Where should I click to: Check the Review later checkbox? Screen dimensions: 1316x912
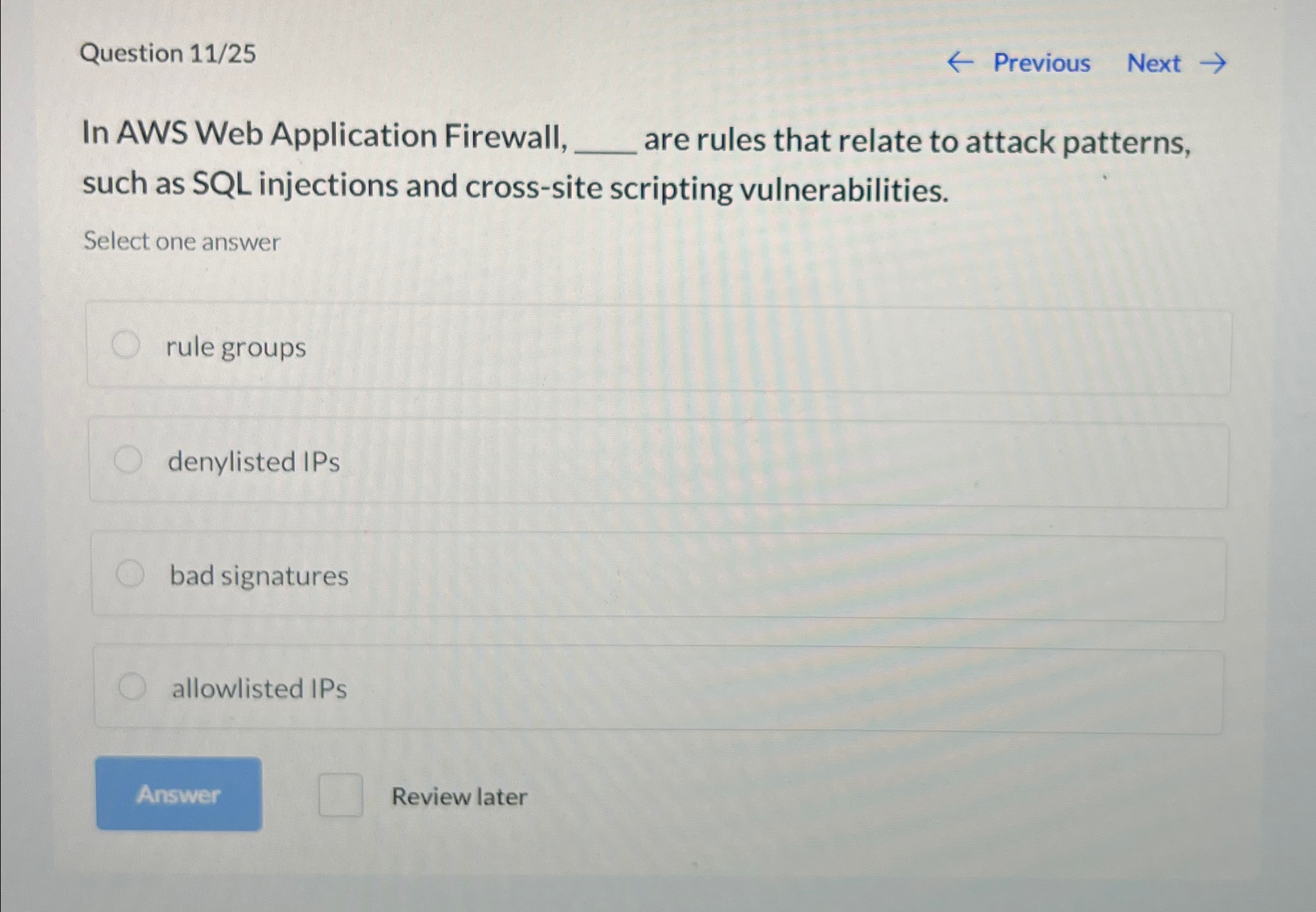tap(342, 796)
